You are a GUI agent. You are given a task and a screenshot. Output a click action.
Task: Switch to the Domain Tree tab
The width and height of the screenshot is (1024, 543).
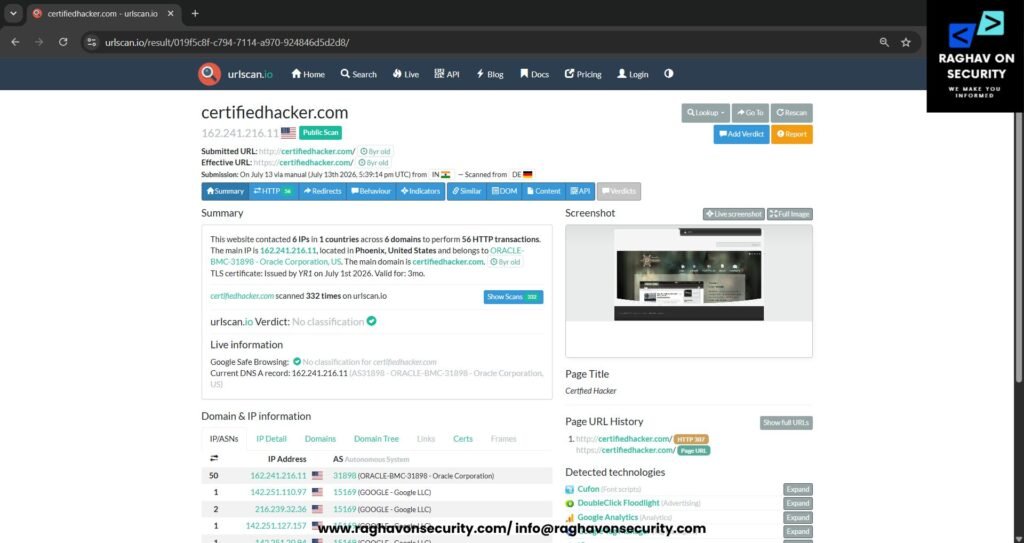point(376,439)
